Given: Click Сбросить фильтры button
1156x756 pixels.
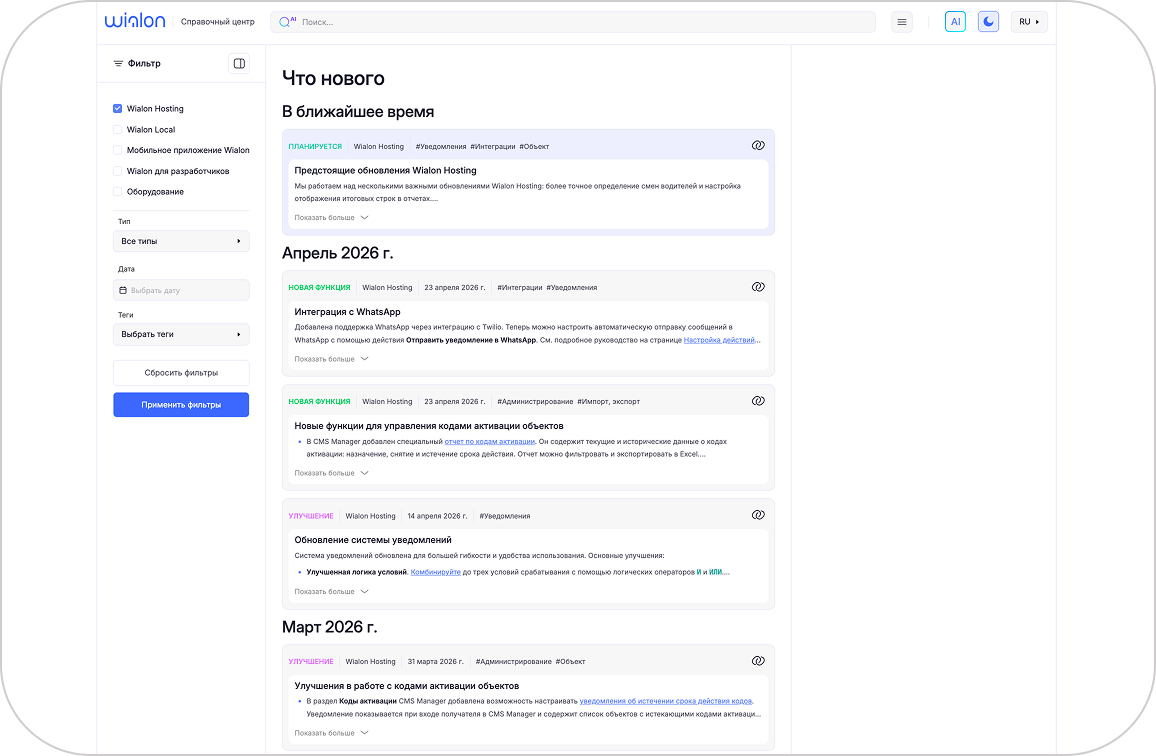Looking at the screenshot, I should [x=181, y=372].
